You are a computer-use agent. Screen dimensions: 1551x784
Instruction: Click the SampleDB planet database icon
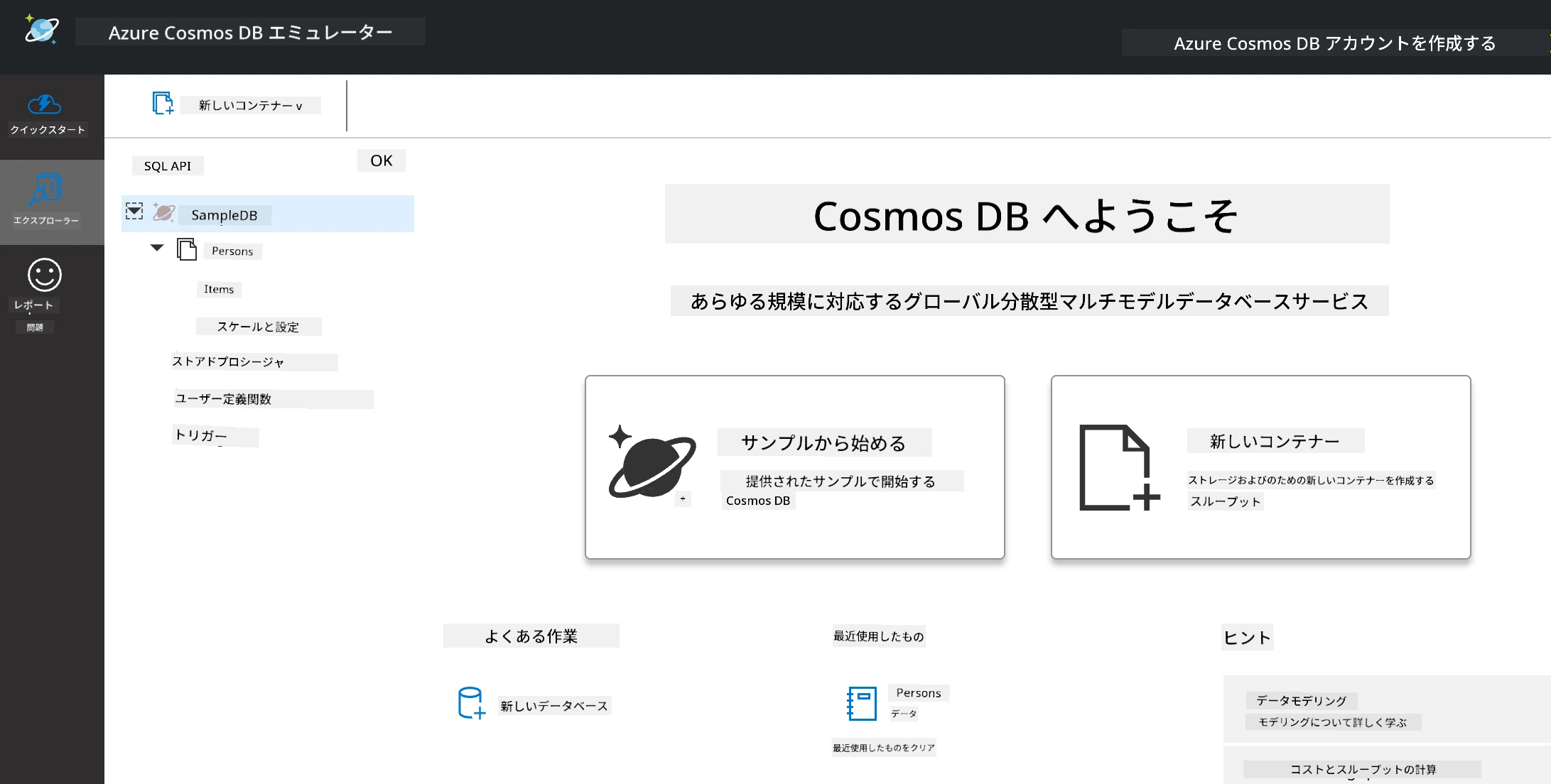tap(164, 212)
